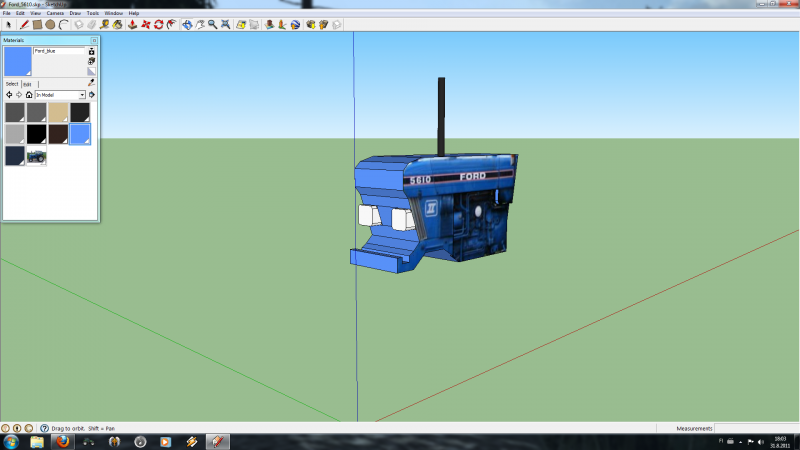Open the Edit menu
This screenshot has width=800, height=450.
click(x=20, y=13)
